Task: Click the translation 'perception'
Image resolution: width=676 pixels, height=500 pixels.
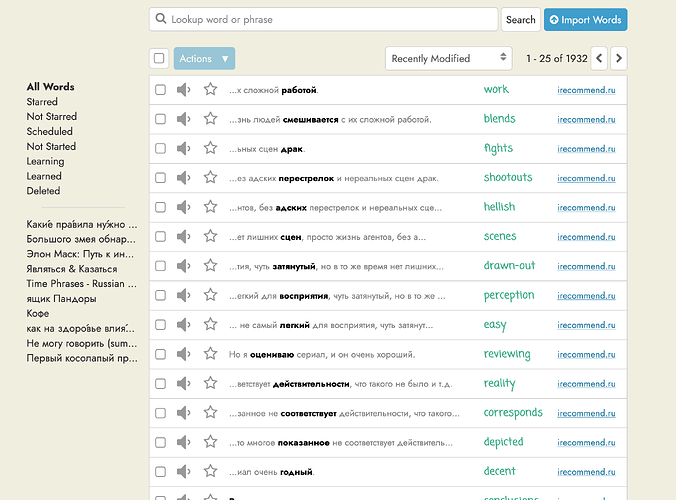Action: click(x=509, y=296)
